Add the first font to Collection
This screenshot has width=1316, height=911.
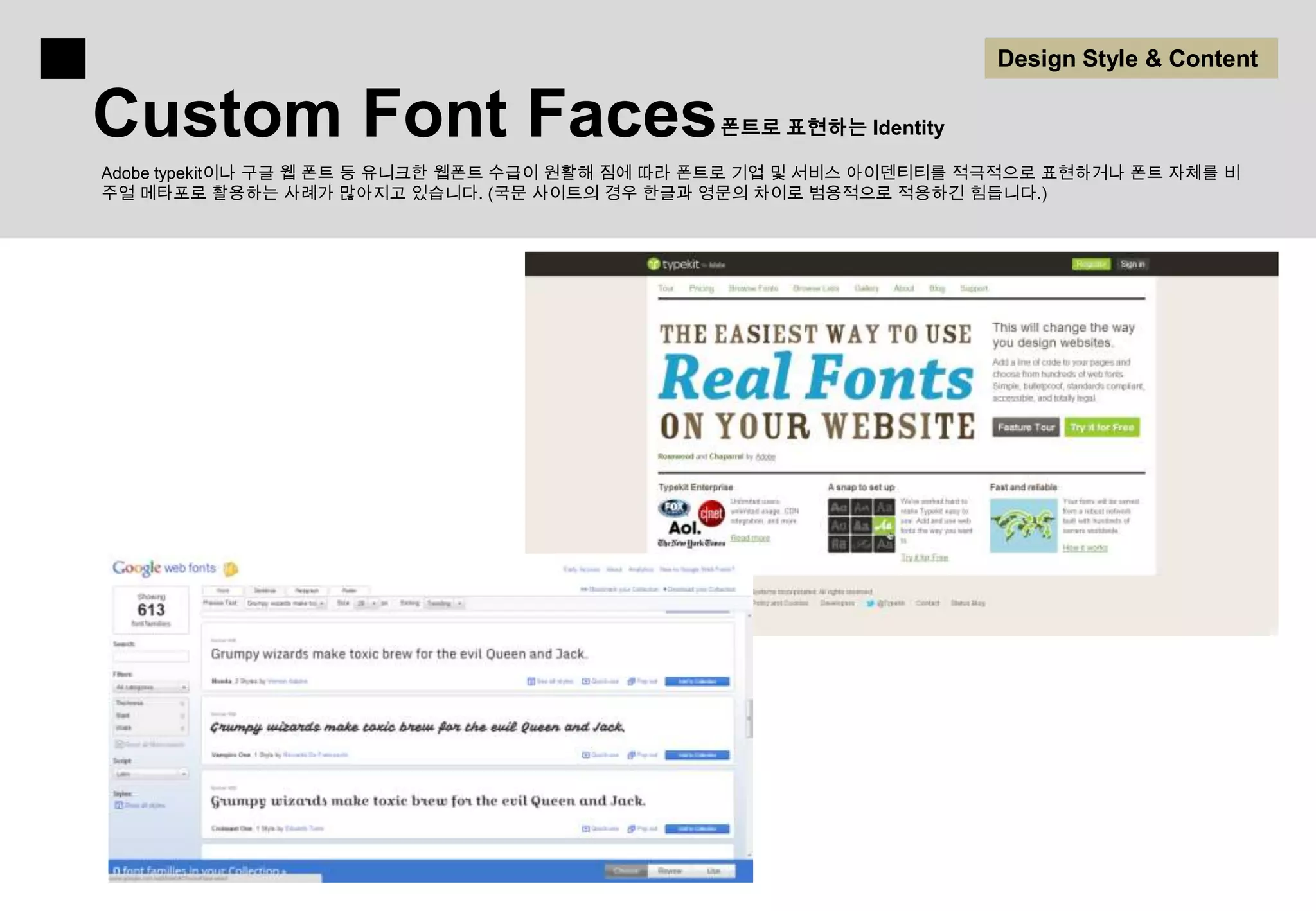[697, 682]
